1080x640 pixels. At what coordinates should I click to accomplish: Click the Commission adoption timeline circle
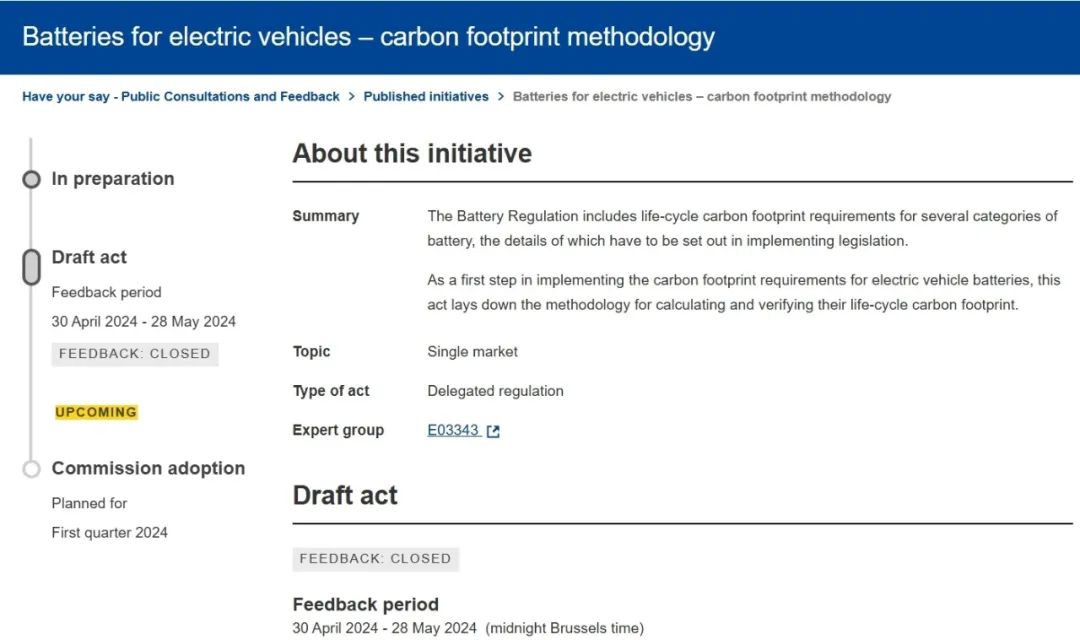pyautogui.click(x=31, y=468)
